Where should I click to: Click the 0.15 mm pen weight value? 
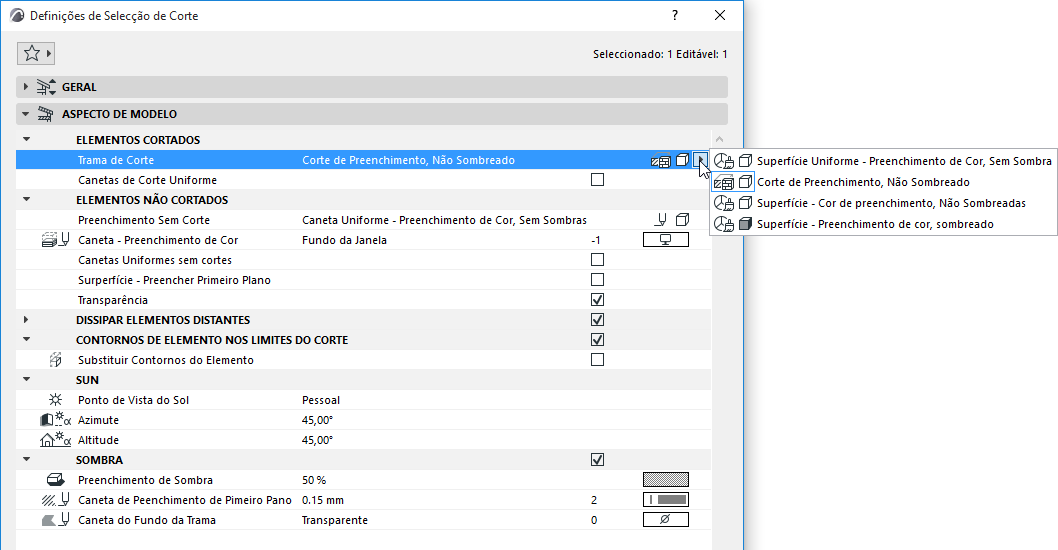[x=323, y=500]
